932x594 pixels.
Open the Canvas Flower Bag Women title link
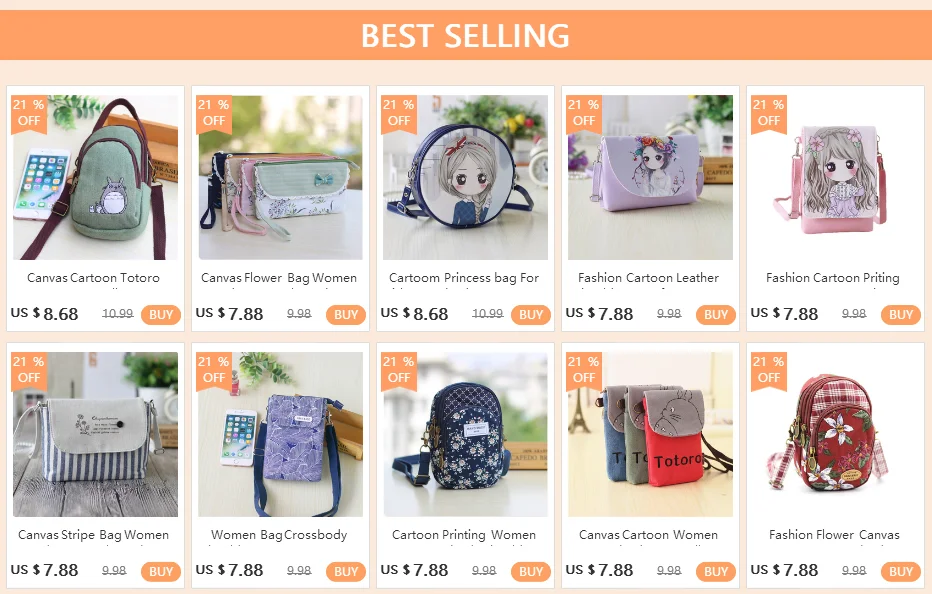[x=279, y=278]
